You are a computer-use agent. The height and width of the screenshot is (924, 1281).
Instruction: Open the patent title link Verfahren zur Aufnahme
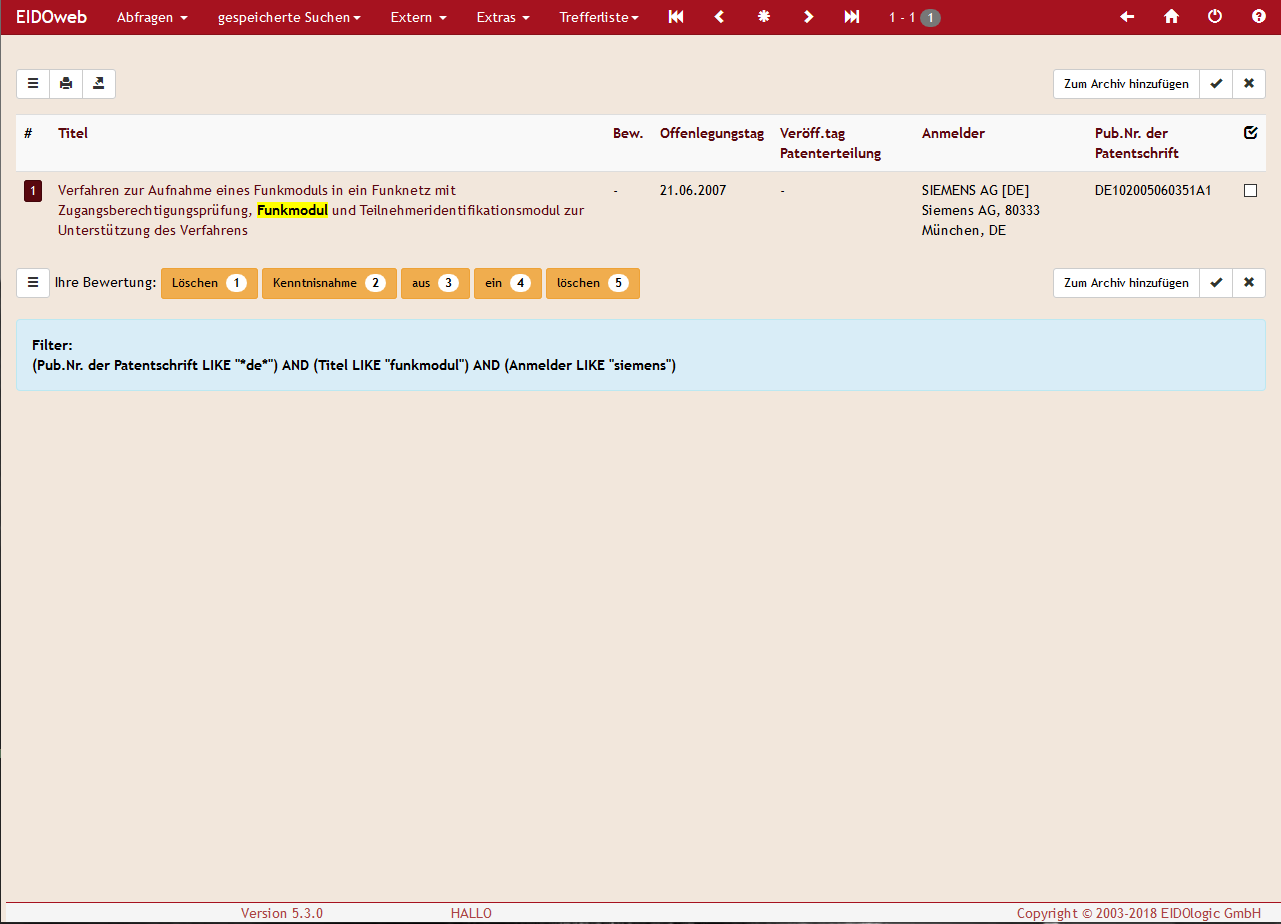[321, 210]
